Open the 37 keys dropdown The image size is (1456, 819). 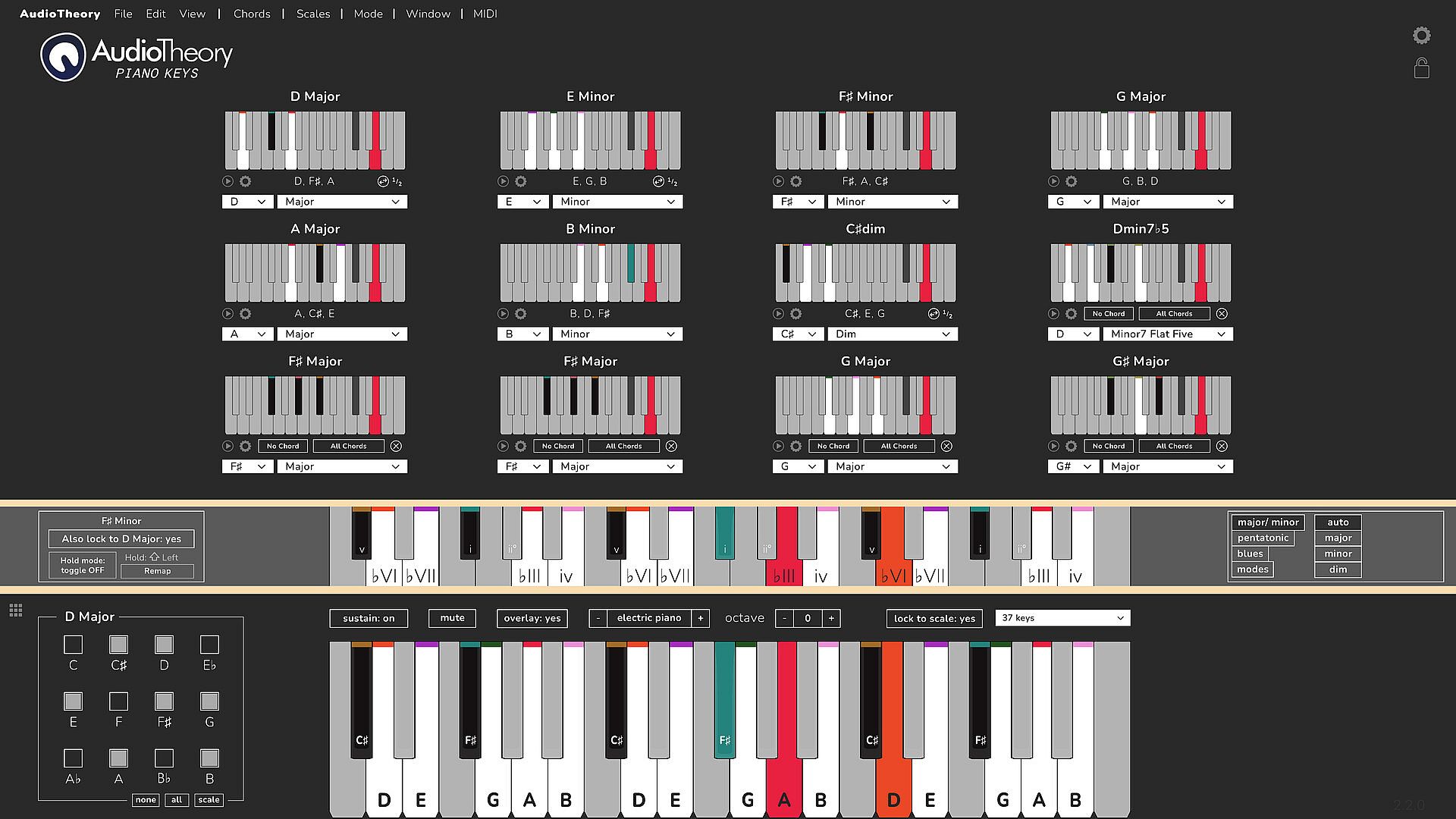(x=1062, y=618)
